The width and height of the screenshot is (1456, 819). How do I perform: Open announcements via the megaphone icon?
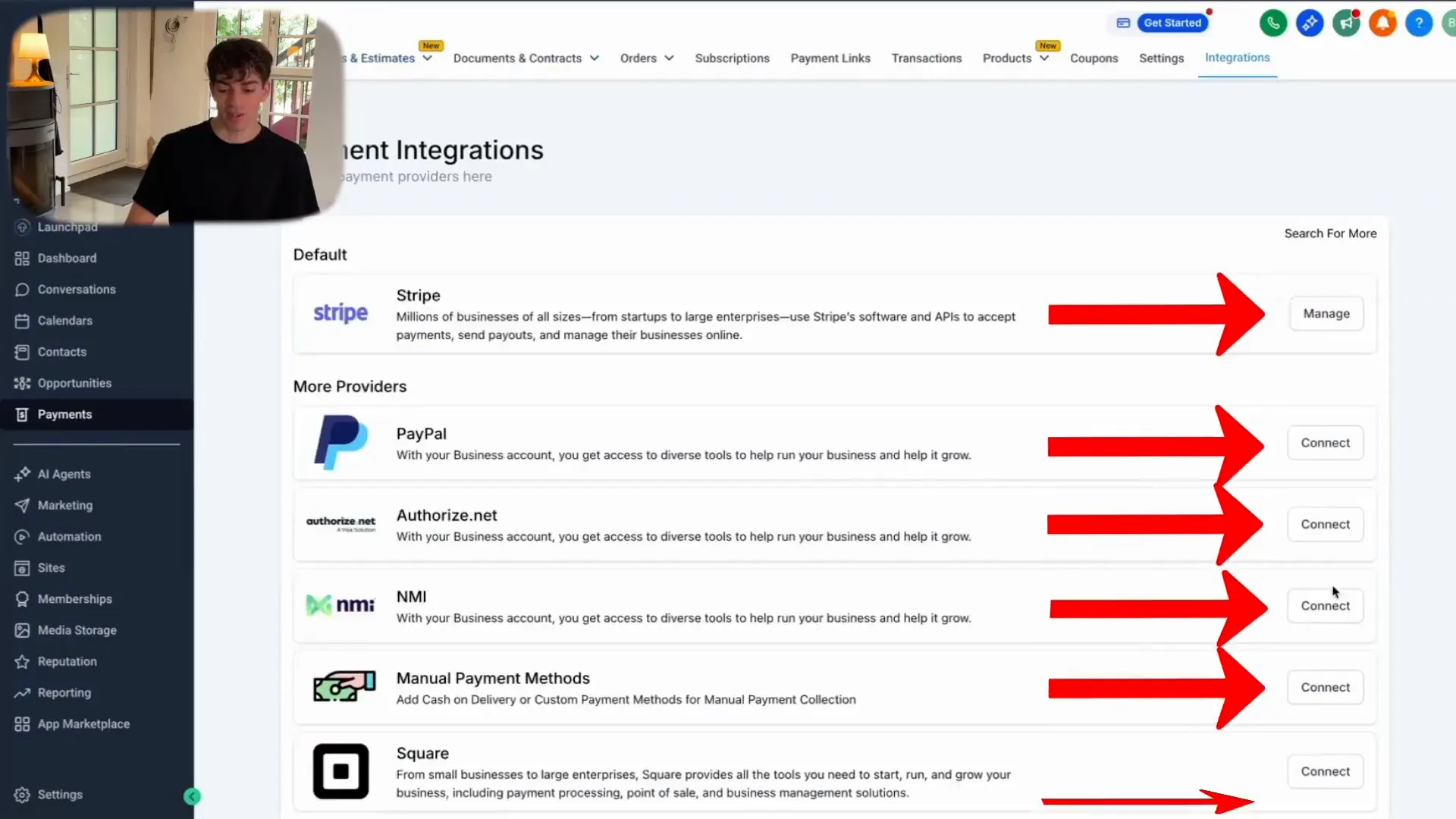point(1345,23)
